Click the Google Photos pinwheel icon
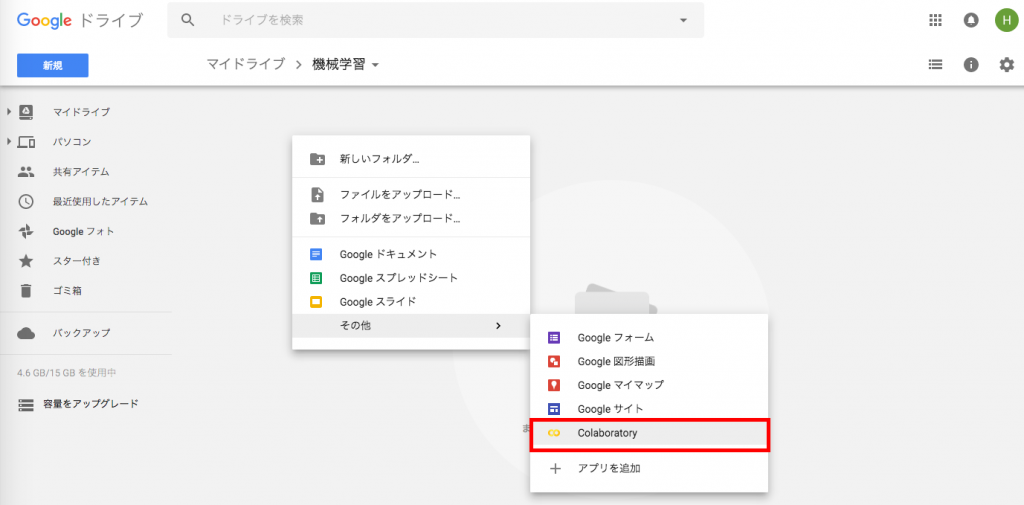The height and width of the screenshot is (505, 1024). click(x=26, y=231)
